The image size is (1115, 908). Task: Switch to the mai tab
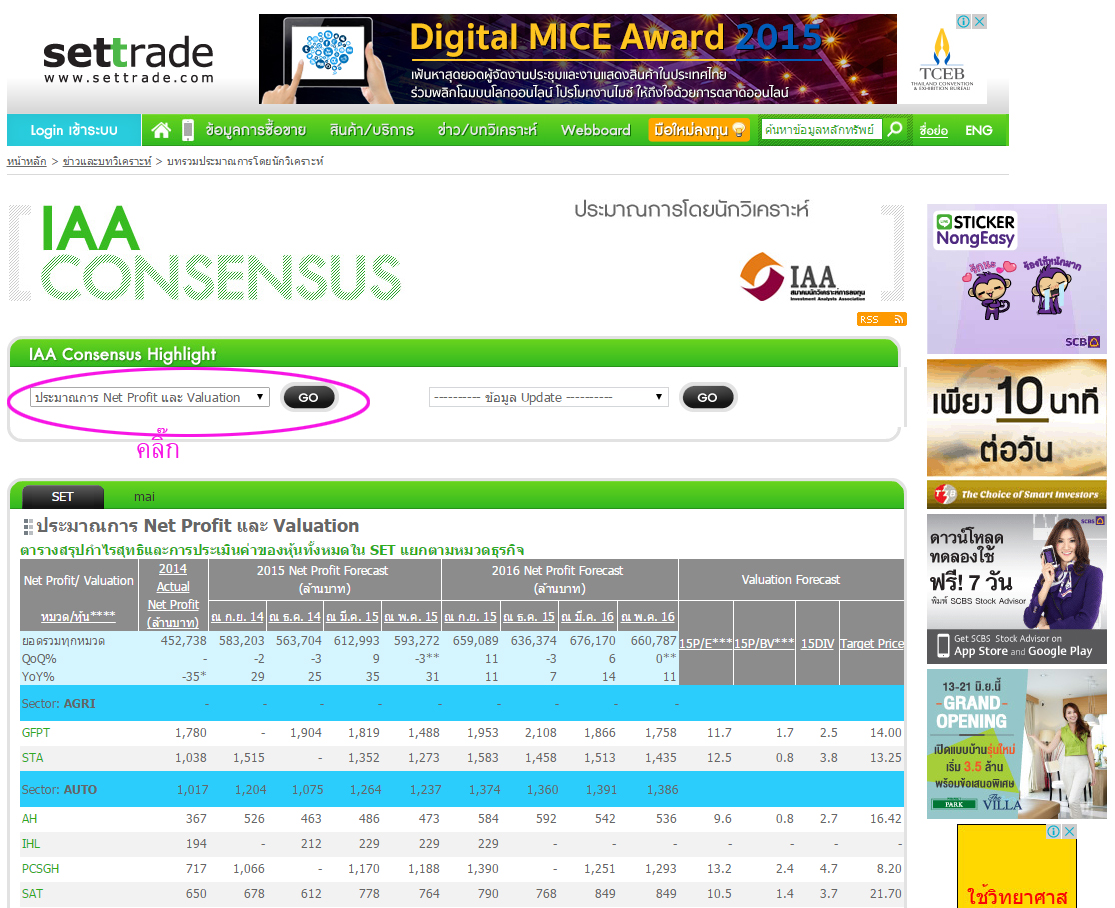tap(144, 496)
